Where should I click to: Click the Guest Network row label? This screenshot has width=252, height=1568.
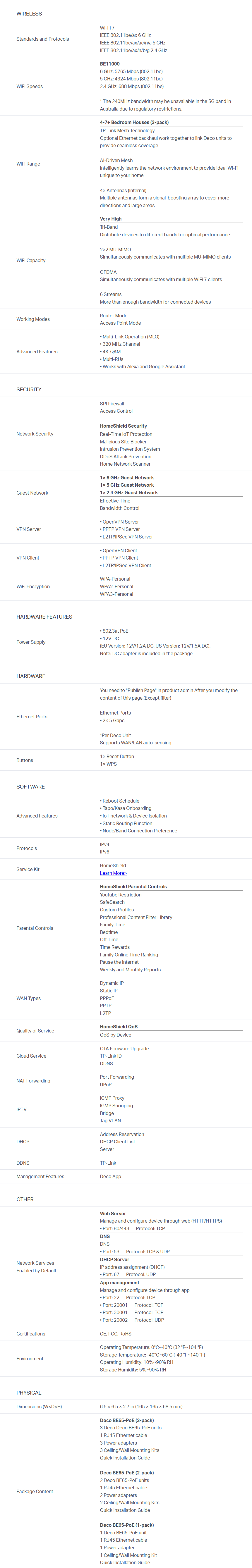tap(32, 493)
